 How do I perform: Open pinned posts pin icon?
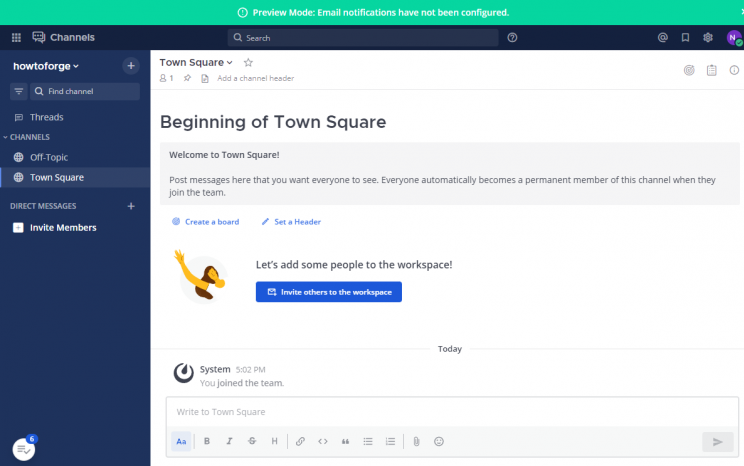coord(187,78)
